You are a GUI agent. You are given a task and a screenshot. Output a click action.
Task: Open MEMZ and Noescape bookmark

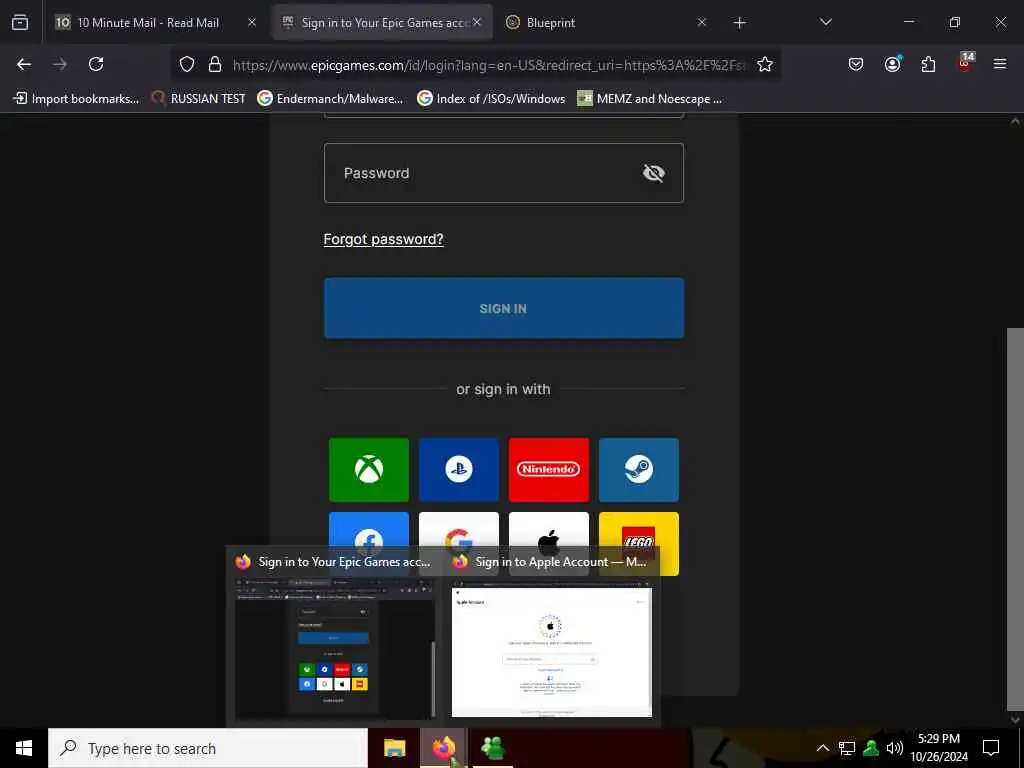click(x=650, y=99)
